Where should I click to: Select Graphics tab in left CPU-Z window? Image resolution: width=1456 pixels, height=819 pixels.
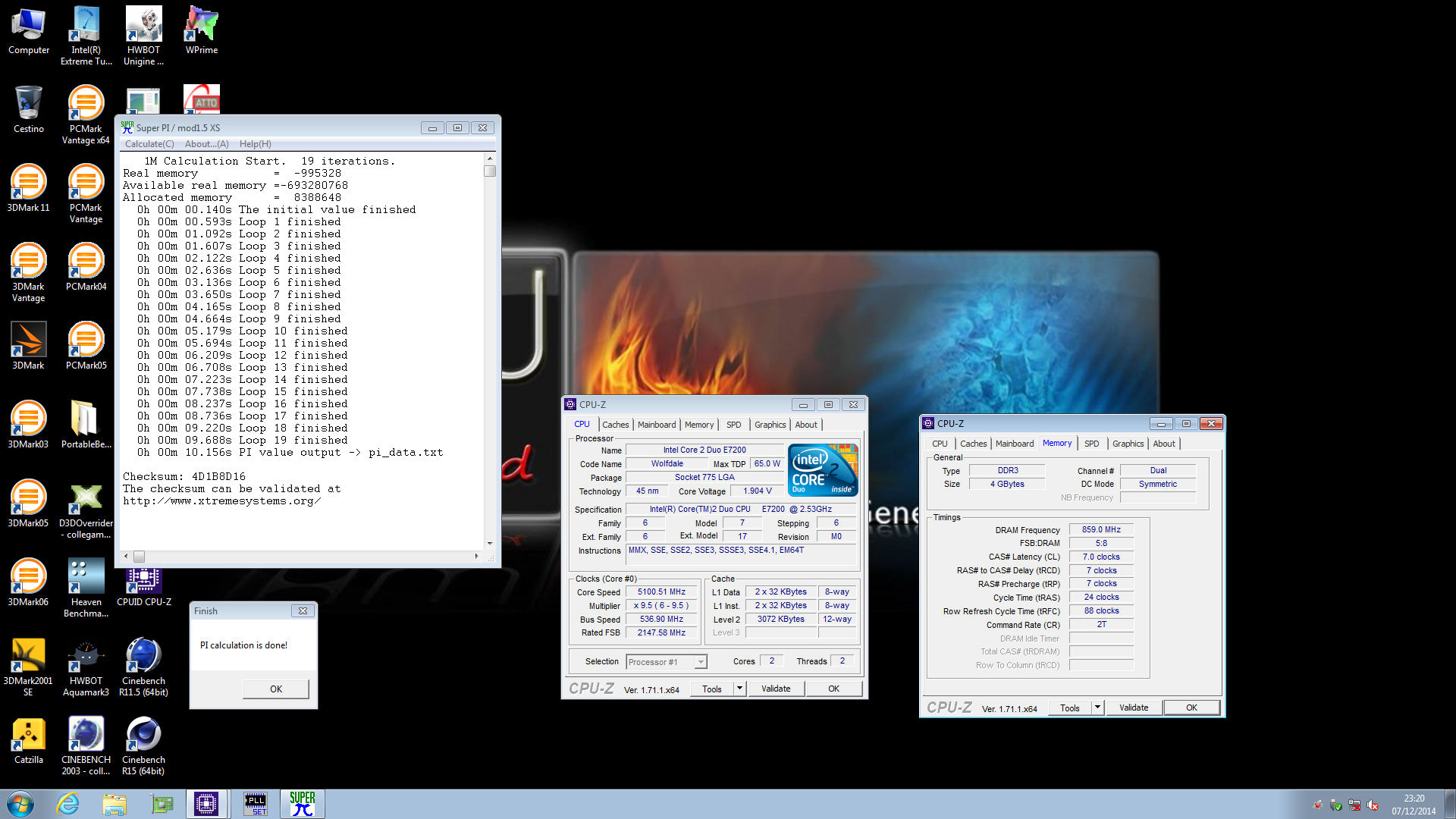pyautogui.click(x=770, y=425)
